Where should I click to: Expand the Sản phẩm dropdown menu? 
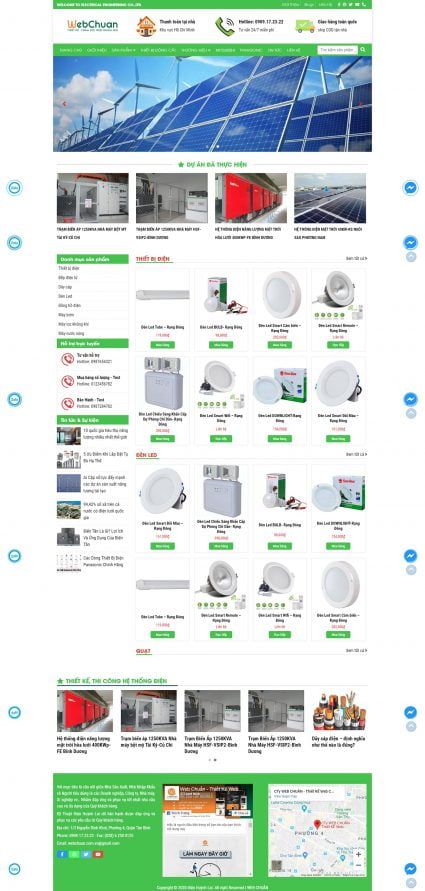coord(123,50)
